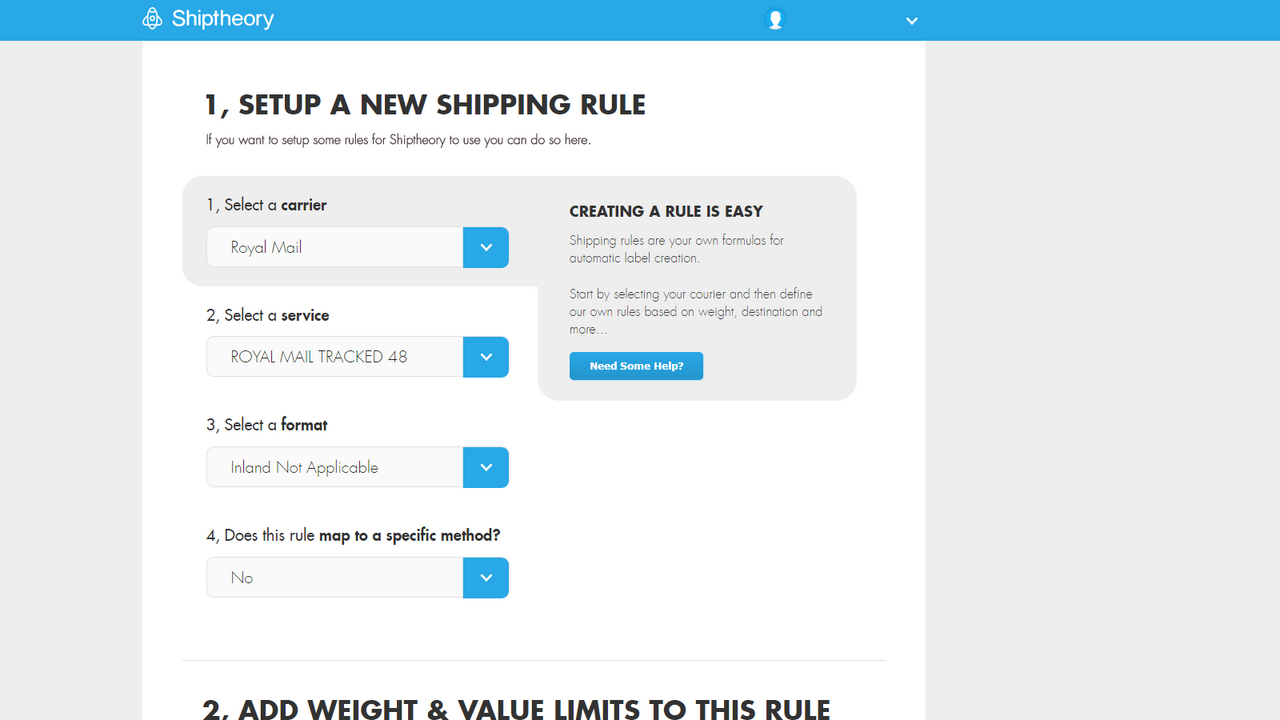This screenshot has width=1280, height=720.
Task: Open the ROYAL MAIL TRACKED 48 service dropdown
Action: (x=334, y=356)
